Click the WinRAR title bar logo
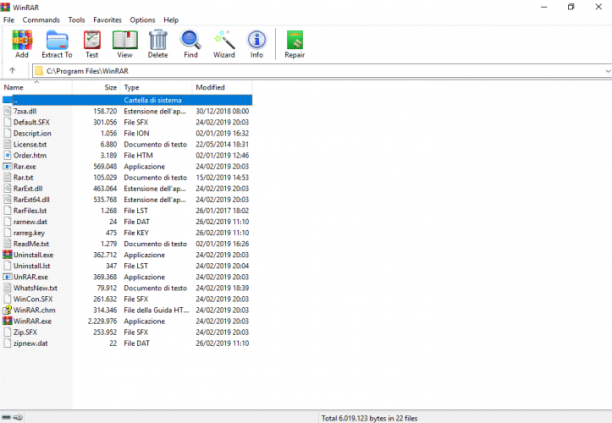The height and width of the screenshot is (423, 612). tap(5, 7)
